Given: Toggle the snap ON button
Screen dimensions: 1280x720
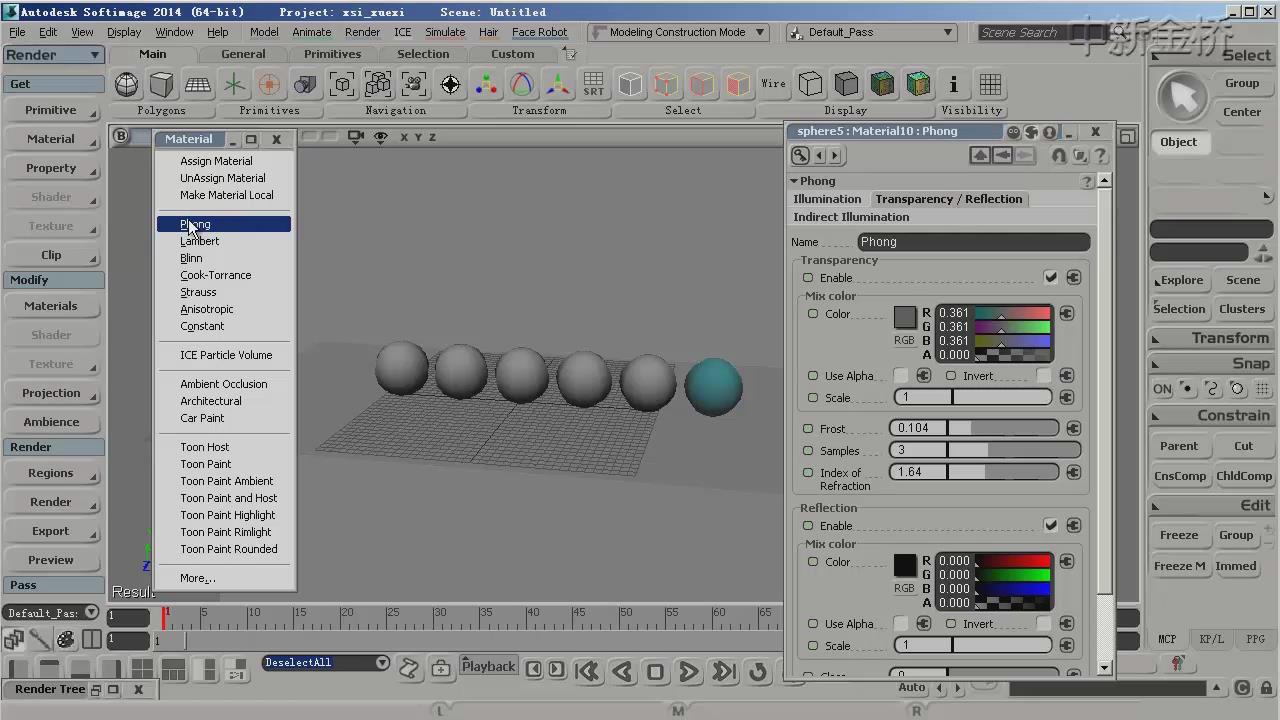Looking at the screenshot, I should (1162, 389).
